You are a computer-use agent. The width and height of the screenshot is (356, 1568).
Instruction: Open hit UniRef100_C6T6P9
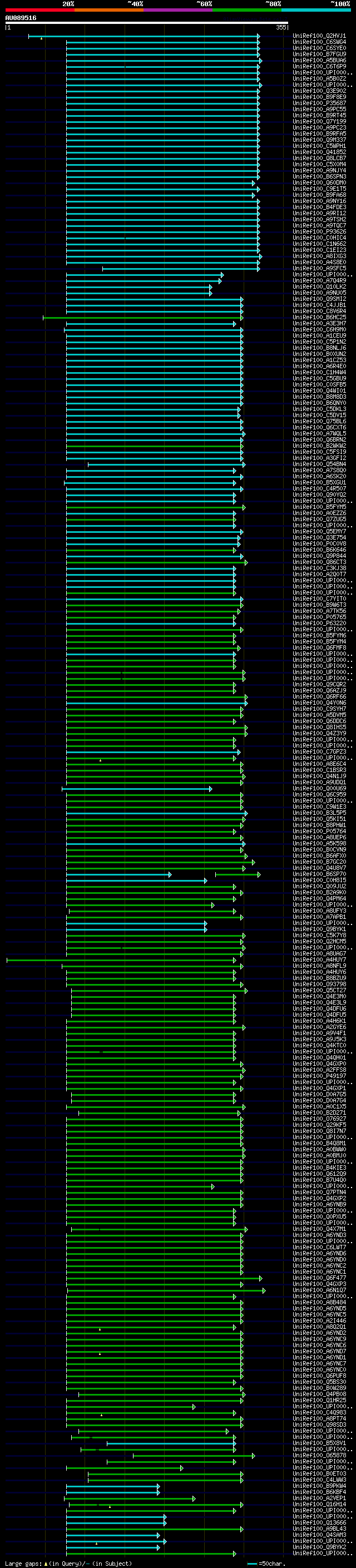click(319, 66)
